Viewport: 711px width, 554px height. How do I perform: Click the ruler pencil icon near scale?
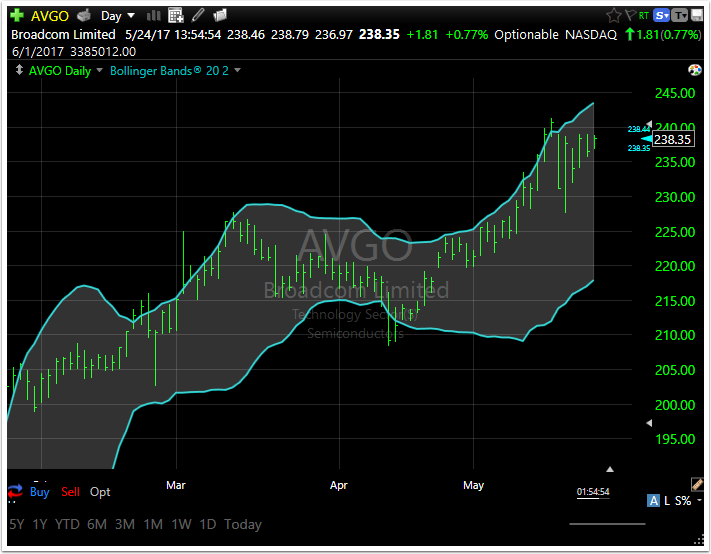697,484
